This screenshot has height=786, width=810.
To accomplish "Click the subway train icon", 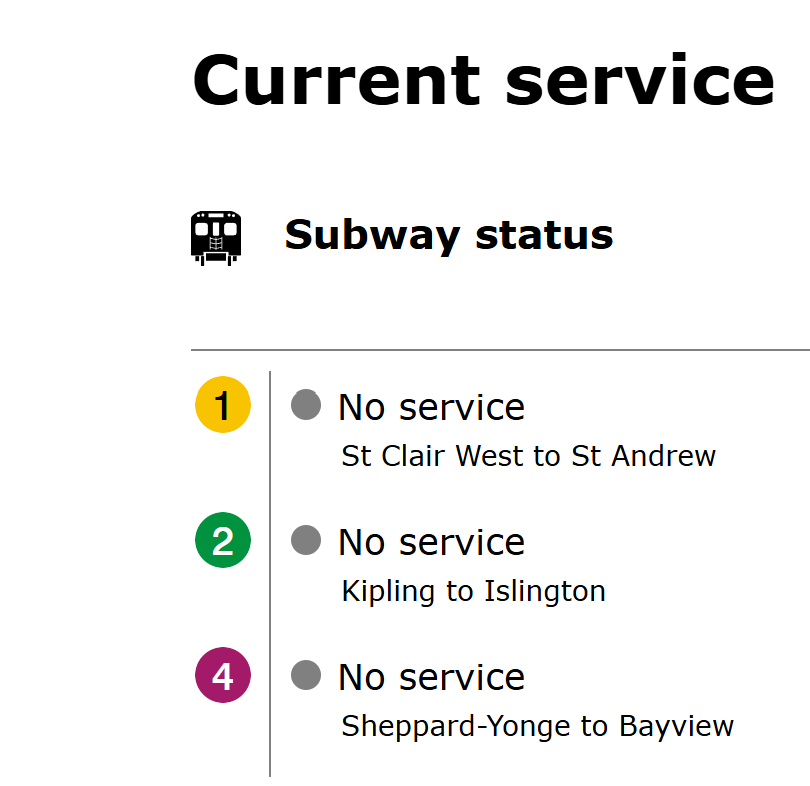I will (216, 237).
